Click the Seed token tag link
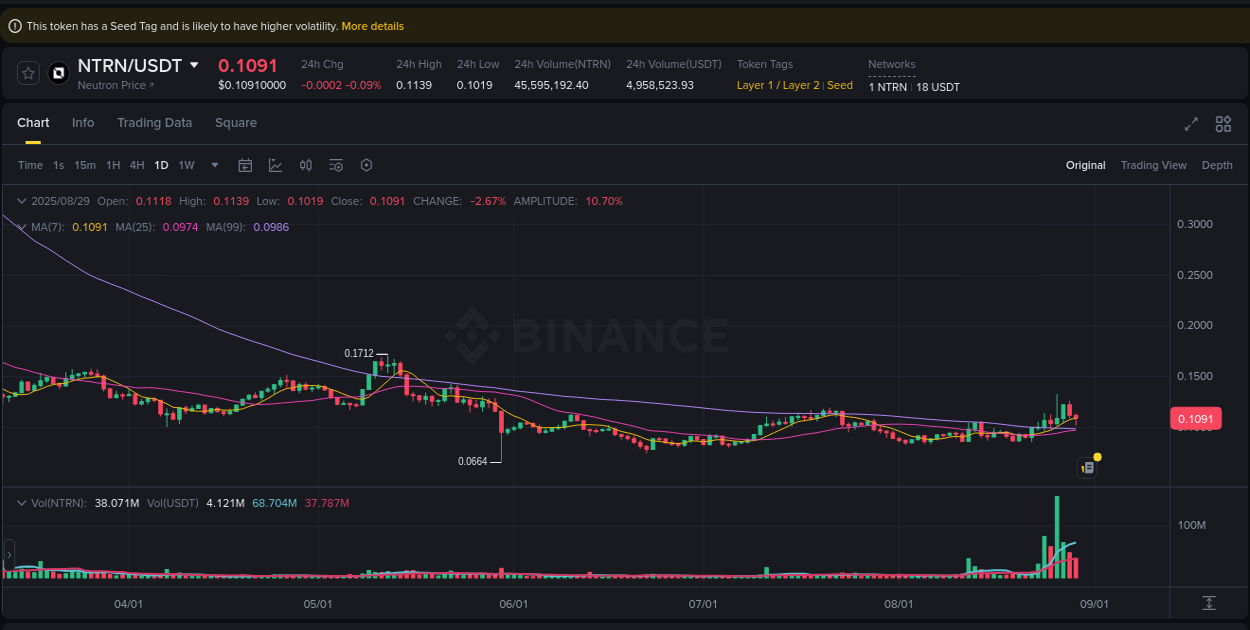 (839, 85)
